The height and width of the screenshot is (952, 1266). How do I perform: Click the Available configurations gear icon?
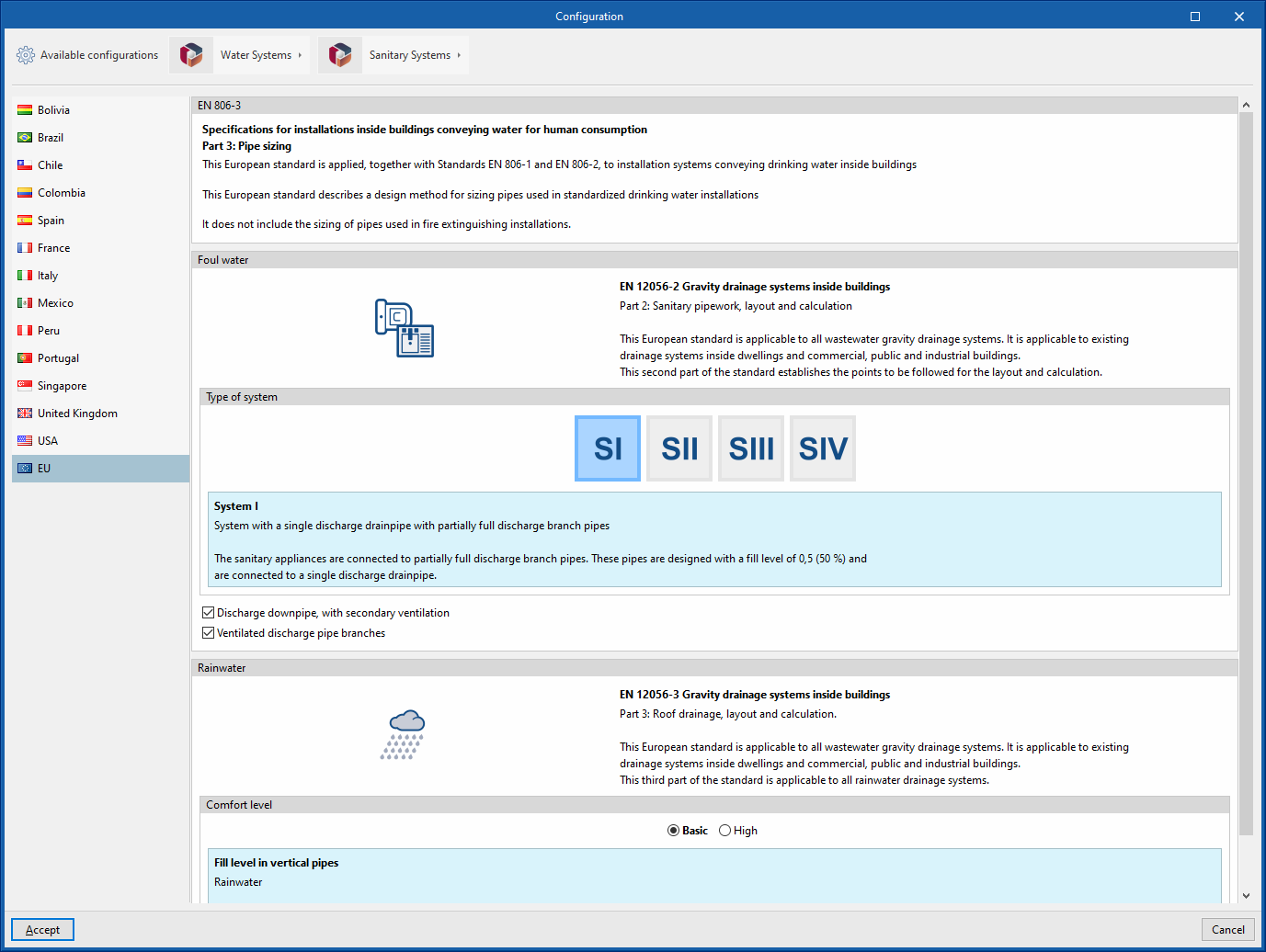click(x=26, y=55)
